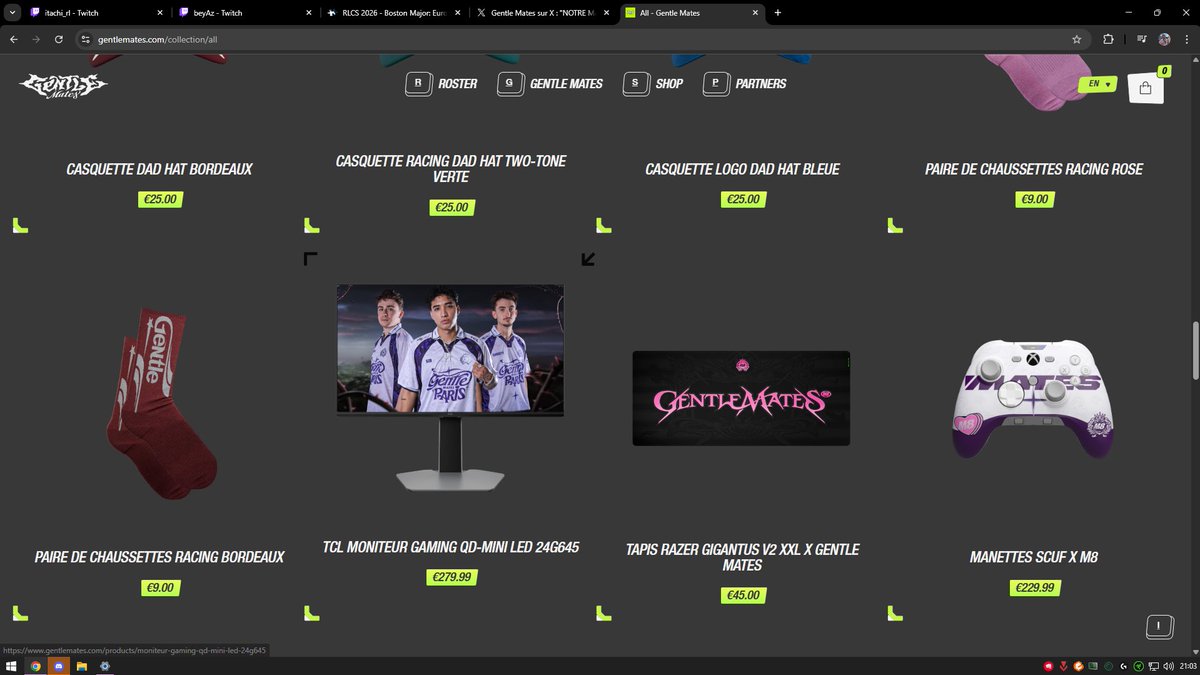Click the €229.99 price tag

[x=1034, y=587]
